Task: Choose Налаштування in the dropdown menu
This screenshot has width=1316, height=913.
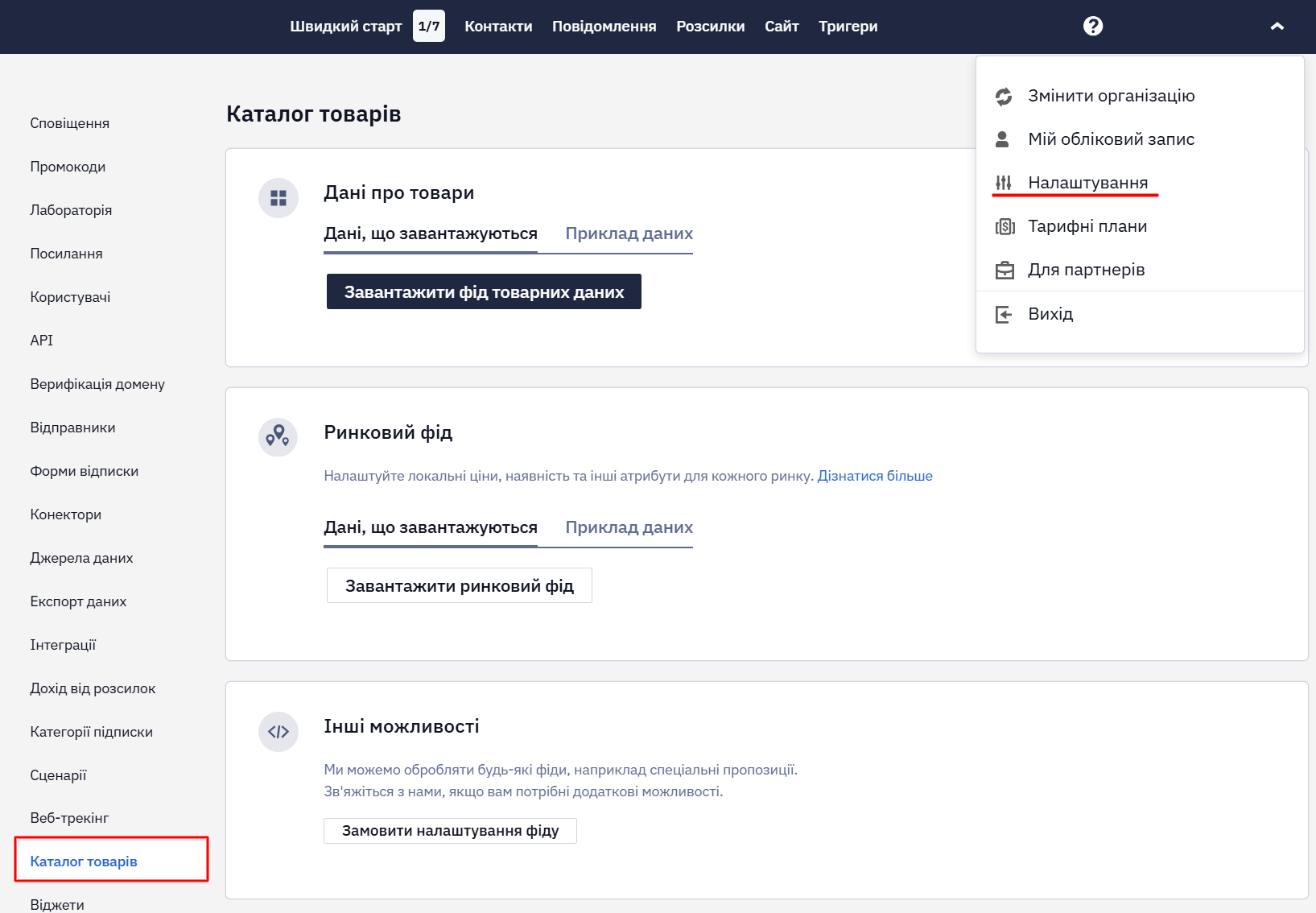Action: coord(1088,183)
